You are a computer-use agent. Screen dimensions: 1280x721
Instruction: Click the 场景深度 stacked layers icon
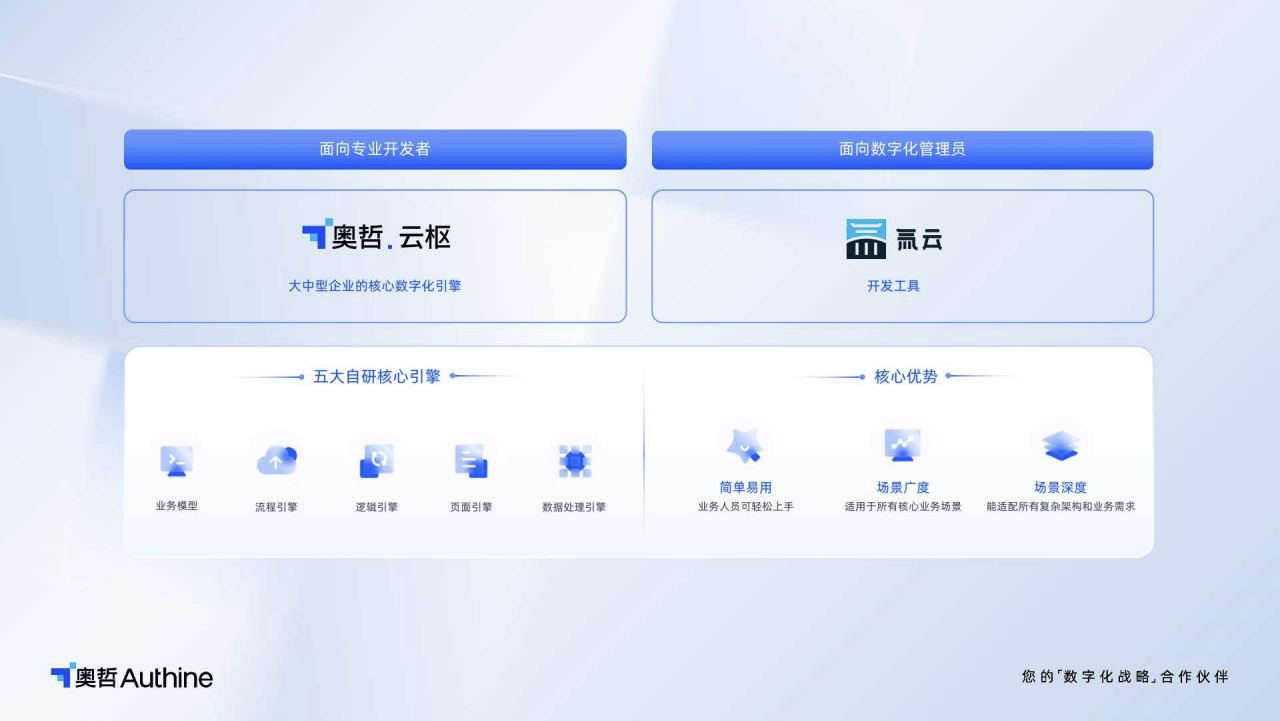click(x=1061, y=445)
